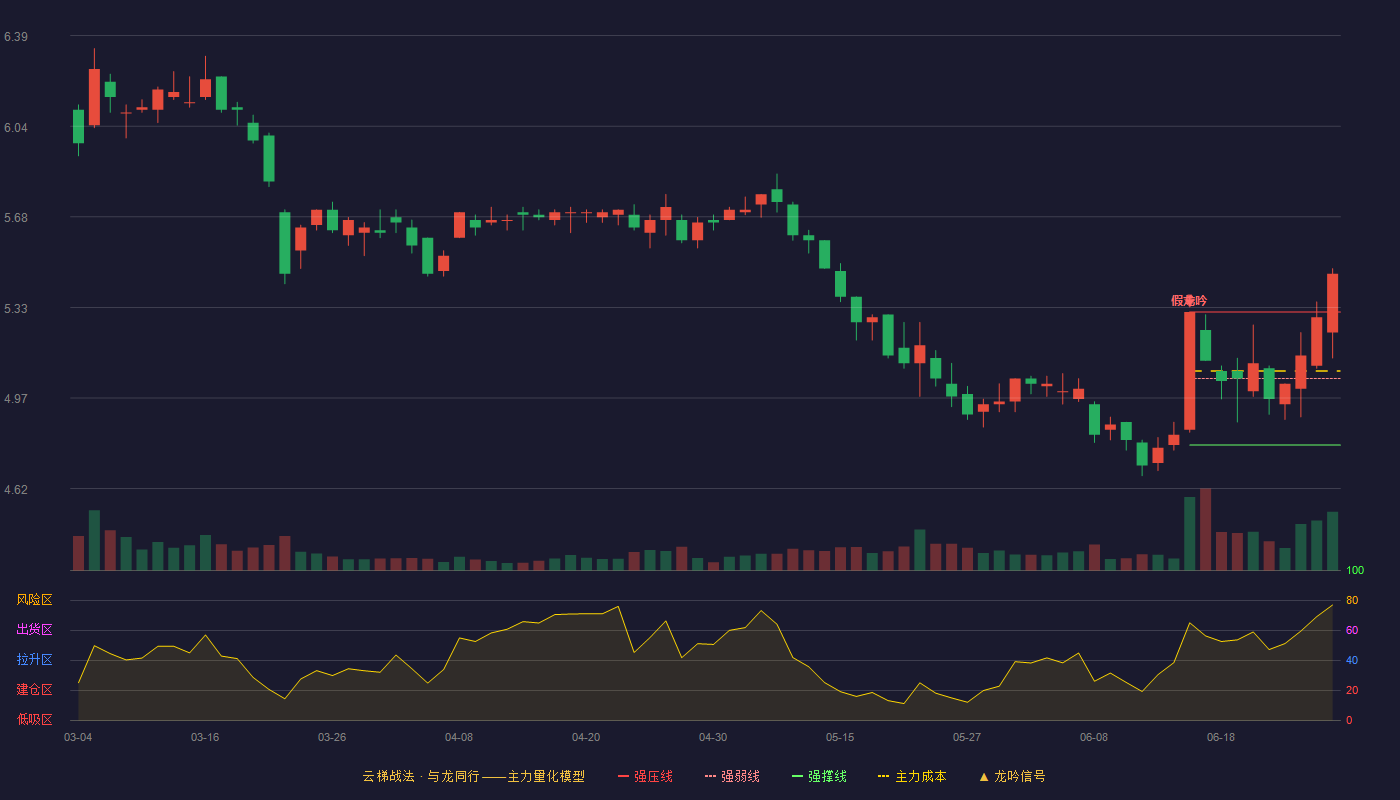The width and height of the screenshot is (1400, 800).
Task: Click the green 强撑线 support line on chart
Action: (1265, 445)
